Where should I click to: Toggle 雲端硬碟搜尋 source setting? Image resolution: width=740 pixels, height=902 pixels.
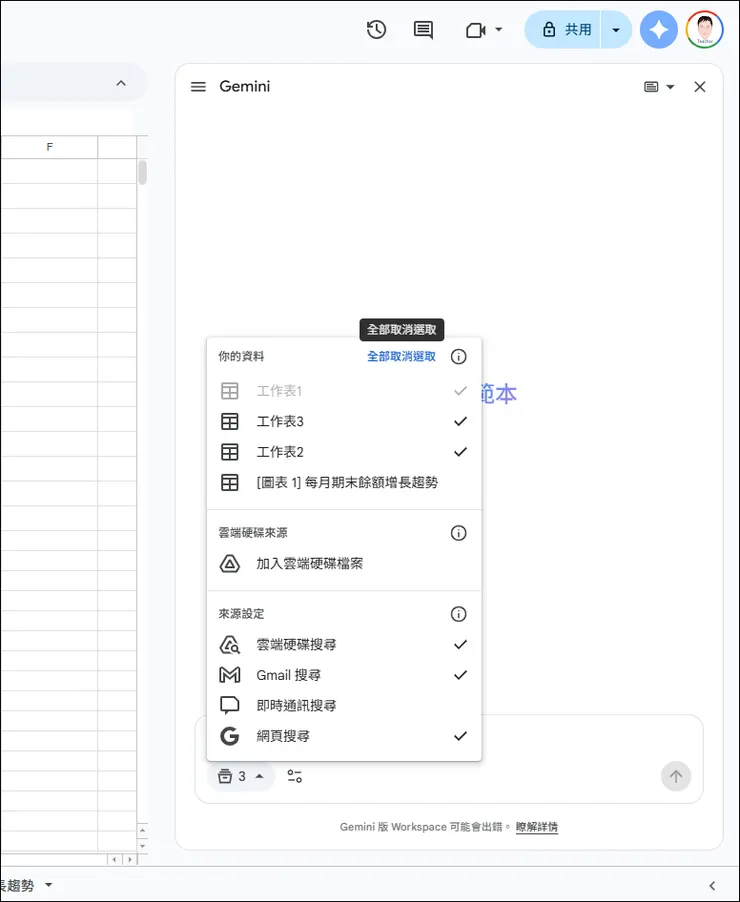344,645
